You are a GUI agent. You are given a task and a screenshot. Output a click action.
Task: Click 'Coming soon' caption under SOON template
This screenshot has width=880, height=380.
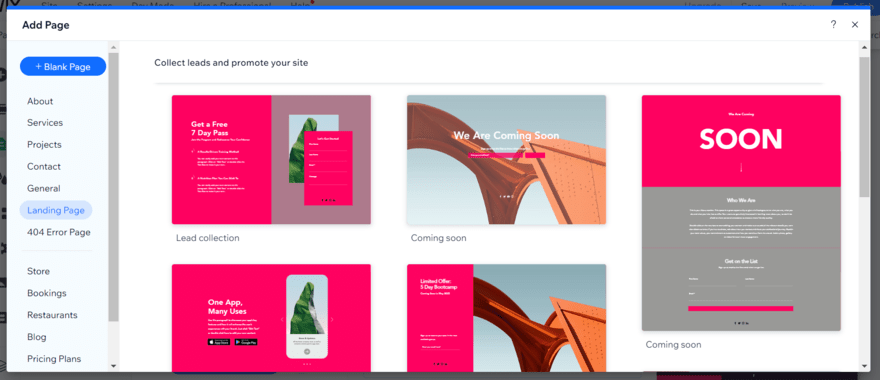pos(673,345)
